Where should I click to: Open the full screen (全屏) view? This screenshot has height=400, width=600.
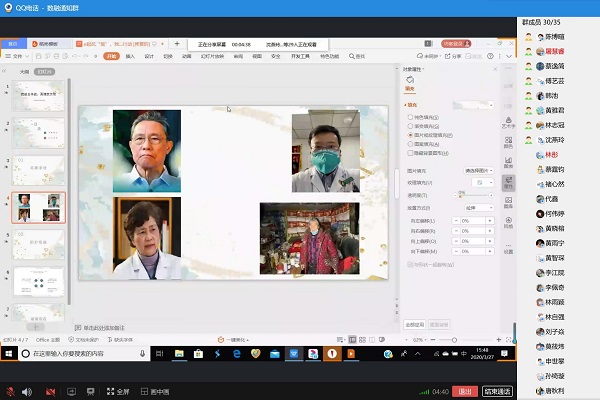(118, 392)
